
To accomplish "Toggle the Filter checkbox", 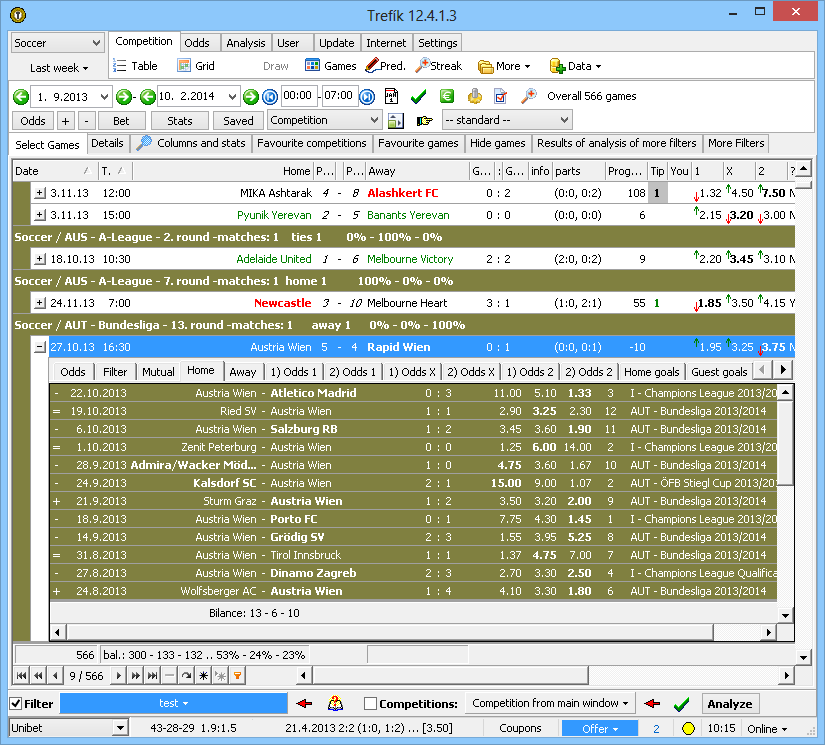I will click(17, 704).
